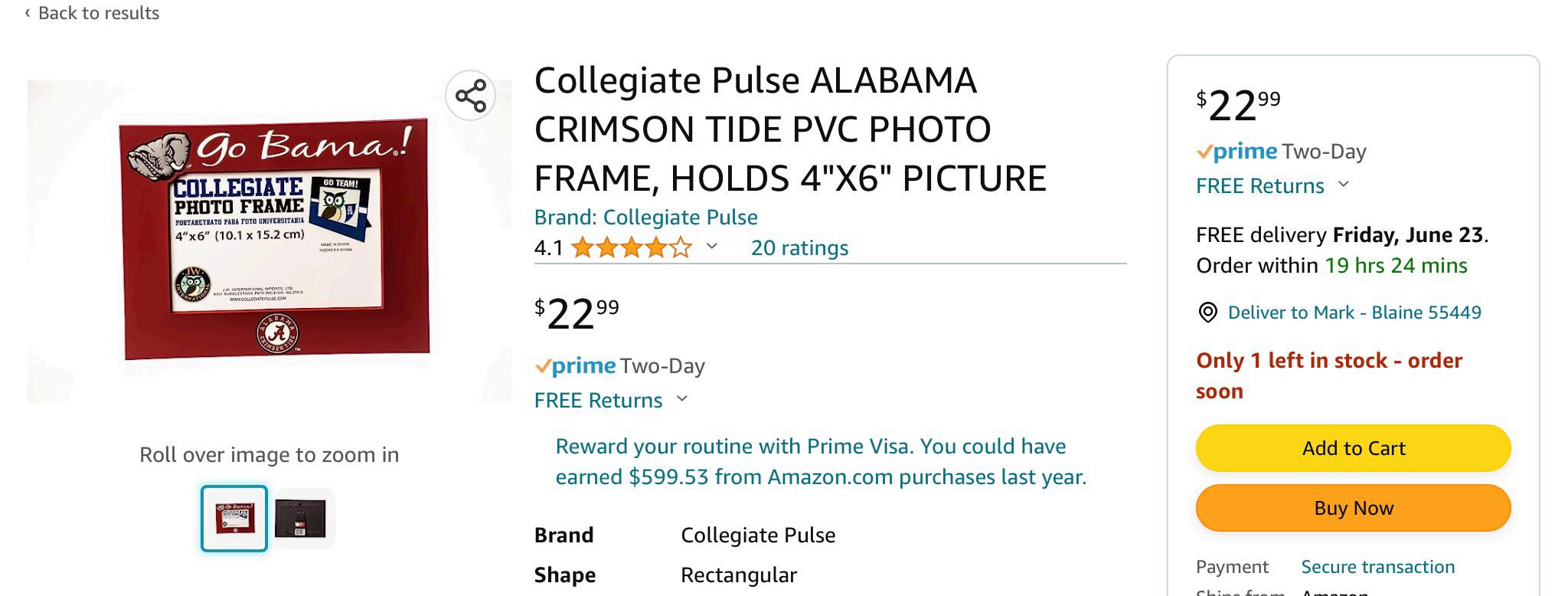Screen dimensions: 1568x596
Task: Open the Secure transaction link
Action: coord(1377,567)
